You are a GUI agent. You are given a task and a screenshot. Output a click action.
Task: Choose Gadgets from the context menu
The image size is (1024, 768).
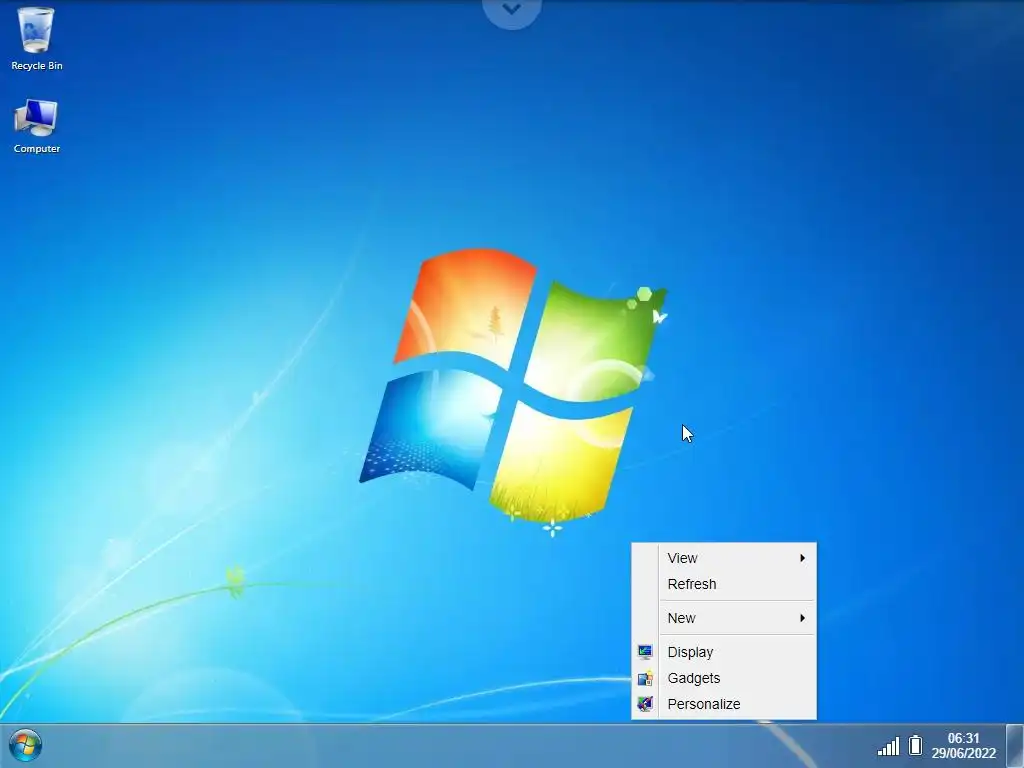click(x=724, y=678)
